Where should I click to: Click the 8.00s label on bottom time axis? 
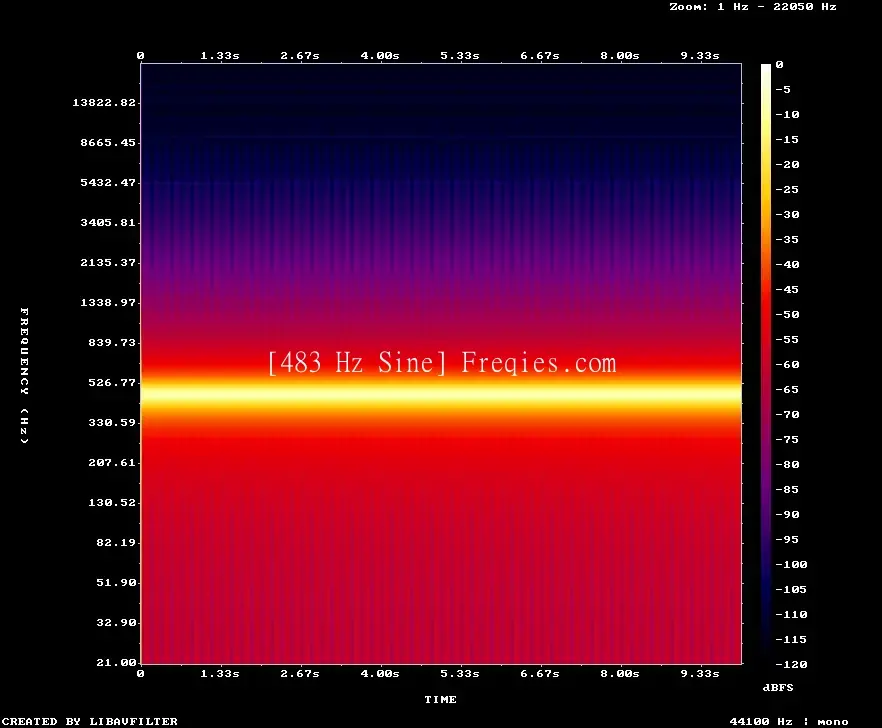click(x=619, y=673)
